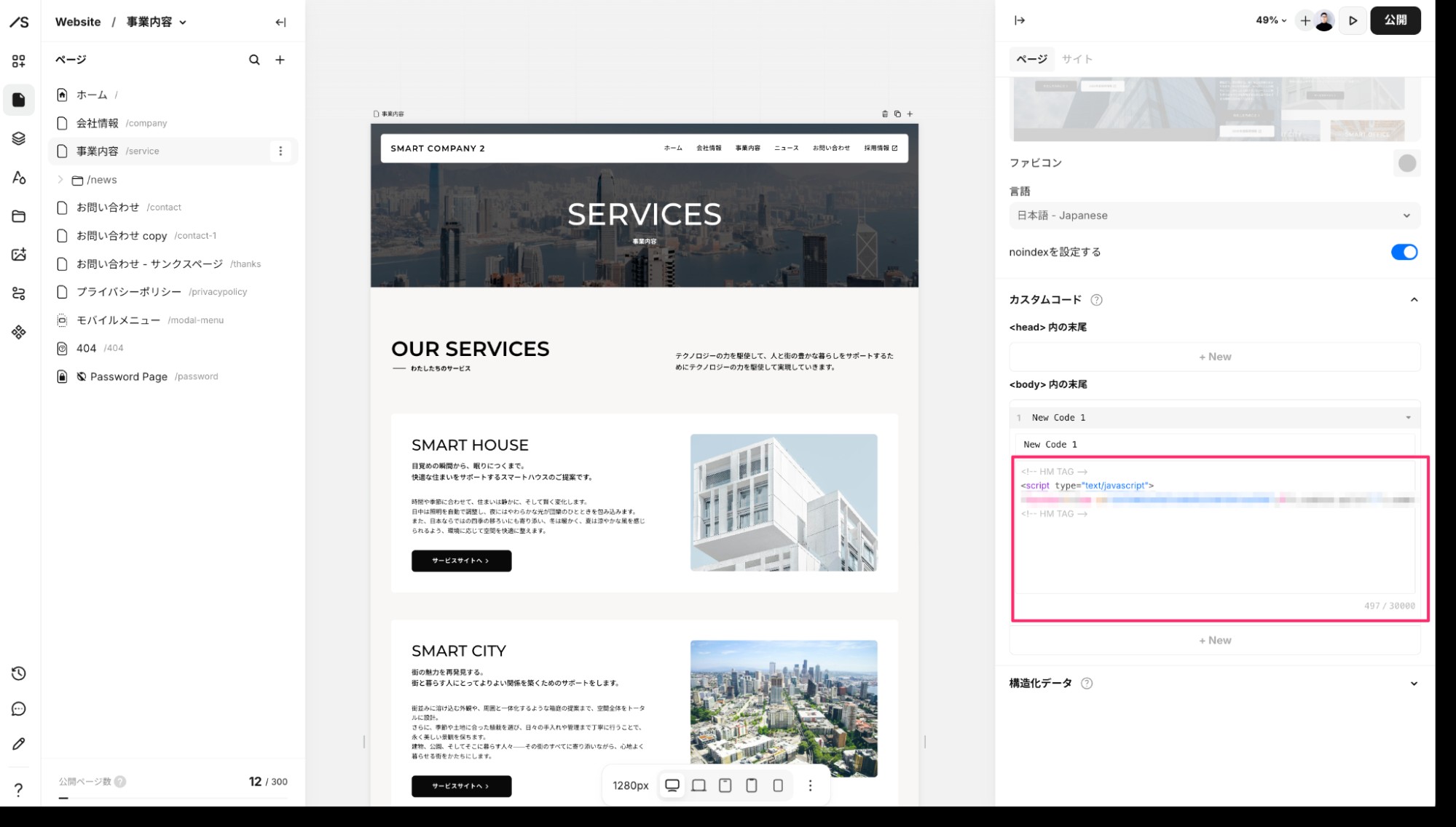Toggle the noindexを設定する switch
Screen dimensions: 1456x827
[1404, 252]
